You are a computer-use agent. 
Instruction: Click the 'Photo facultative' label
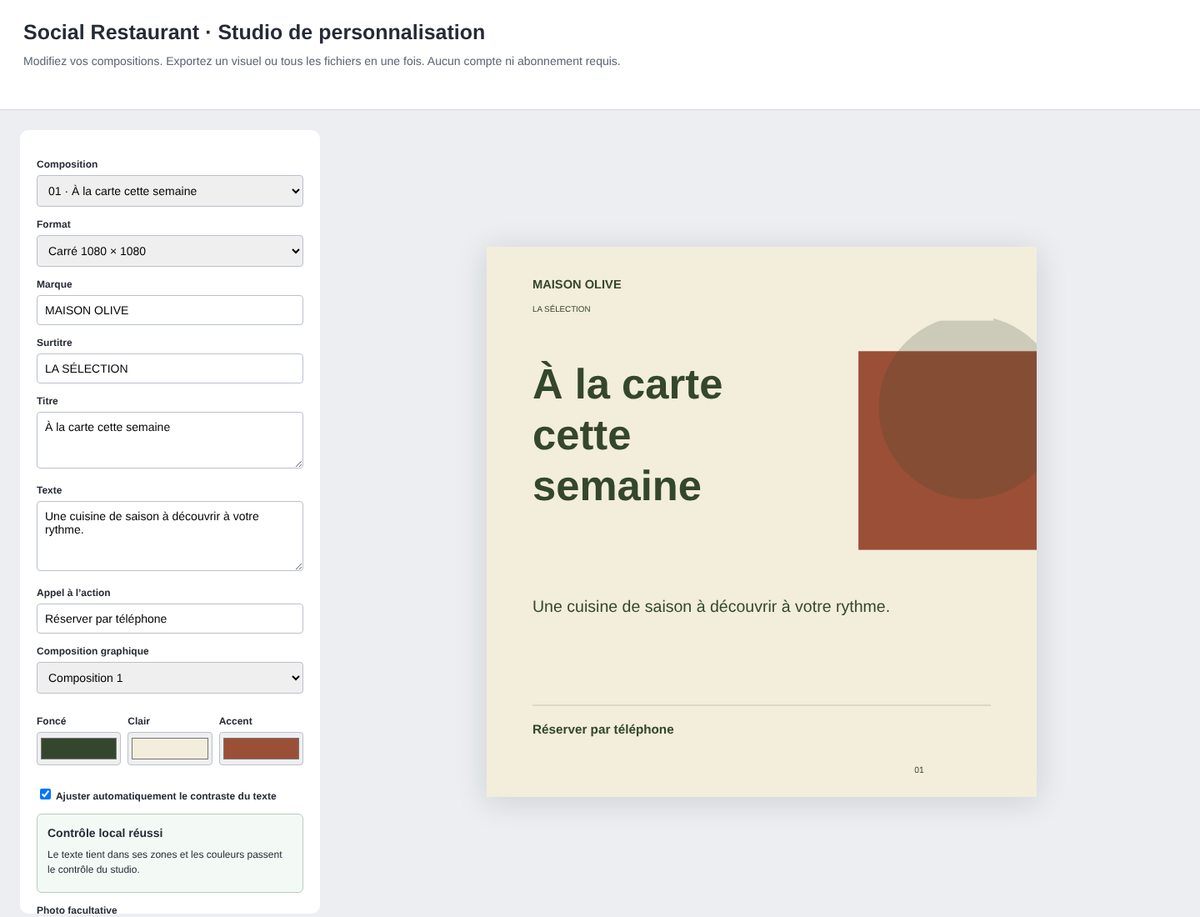click(77, 910)
